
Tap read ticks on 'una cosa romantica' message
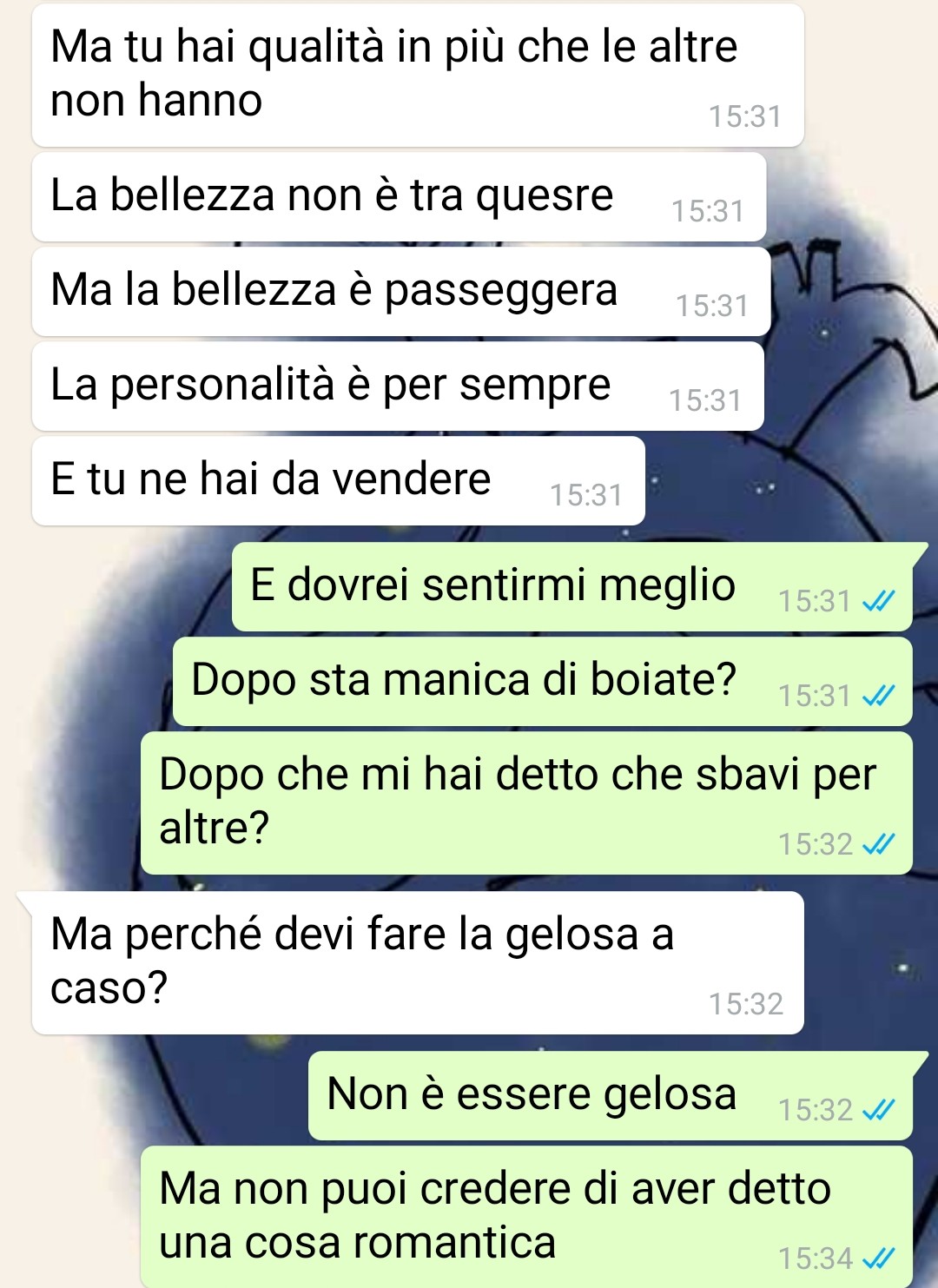(878, 1258)
